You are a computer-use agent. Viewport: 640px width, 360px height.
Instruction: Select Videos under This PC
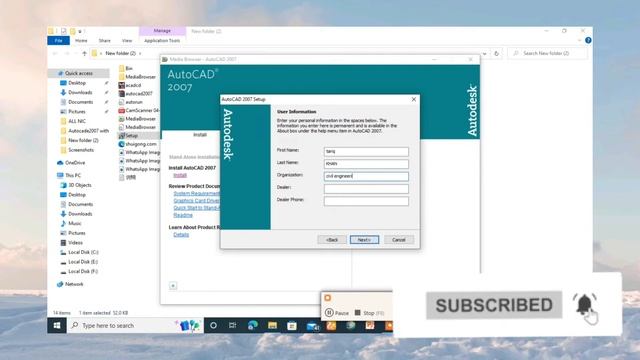click(x=75, y=242)
